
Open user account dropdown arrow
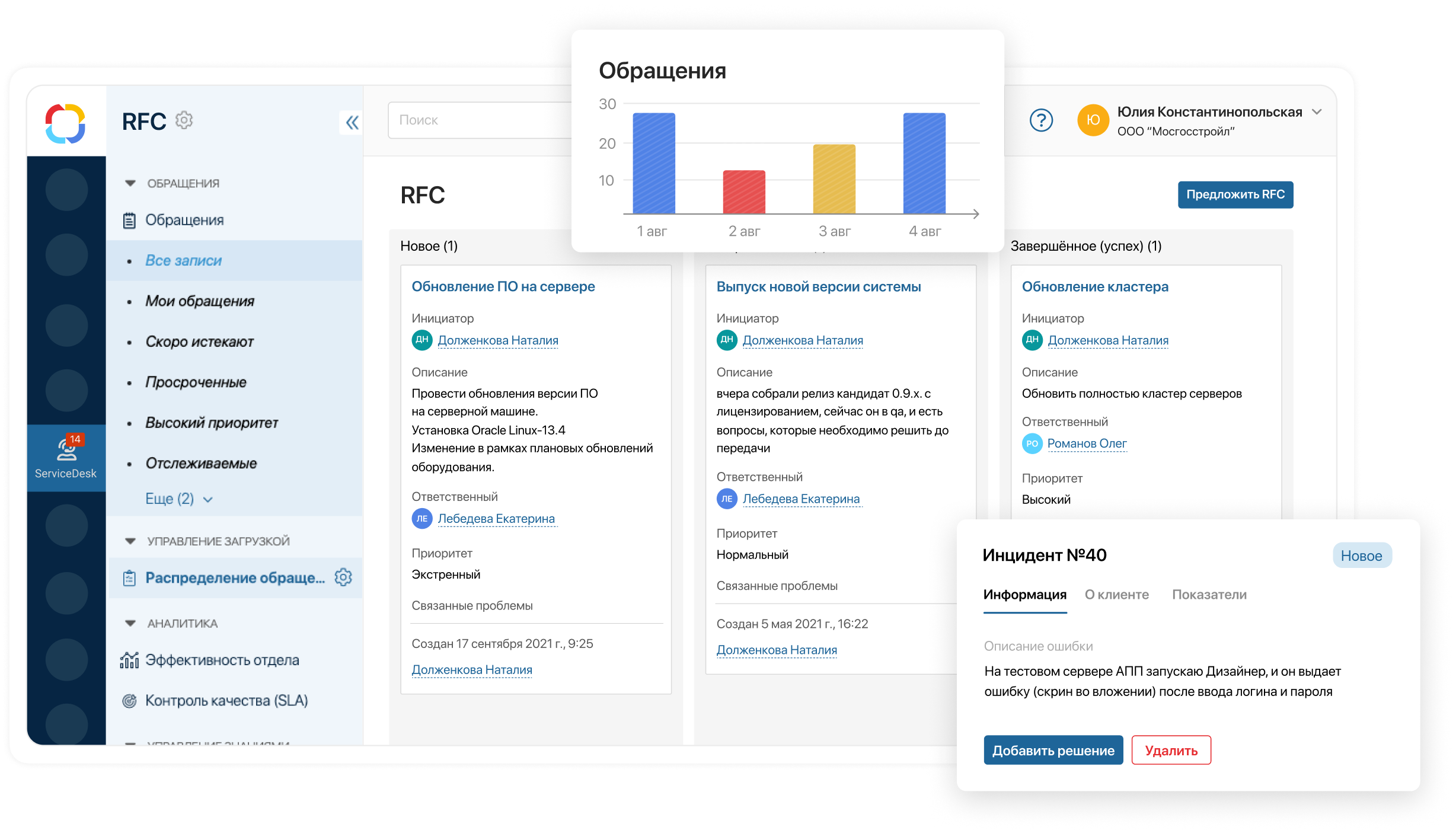click(1317, 112)
